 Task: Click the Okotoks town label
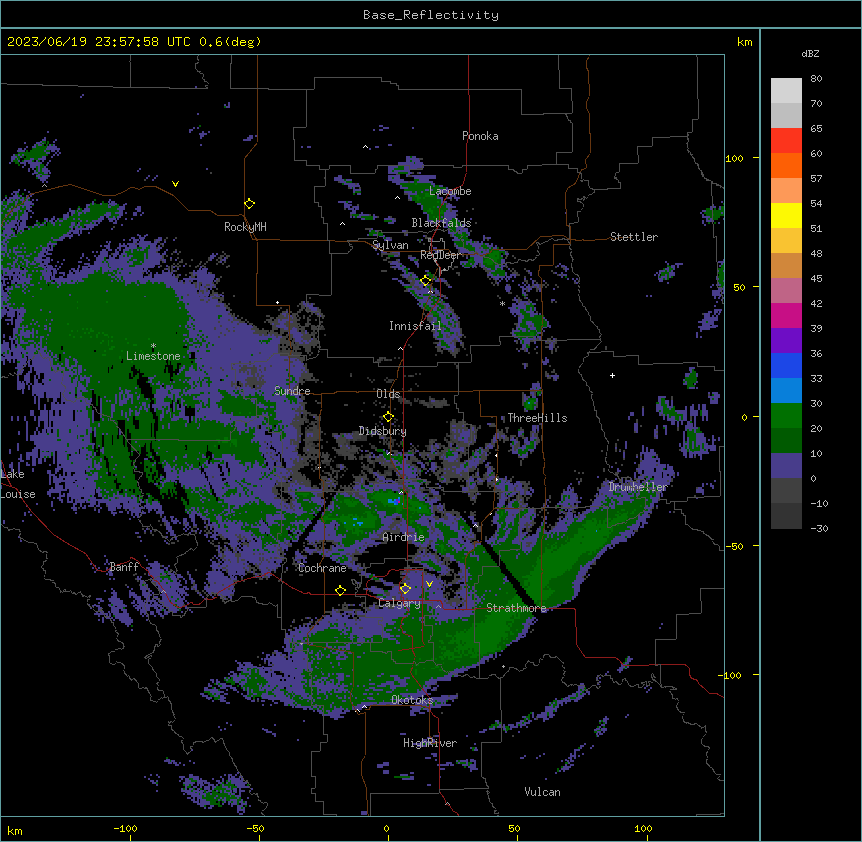point(412,700)
